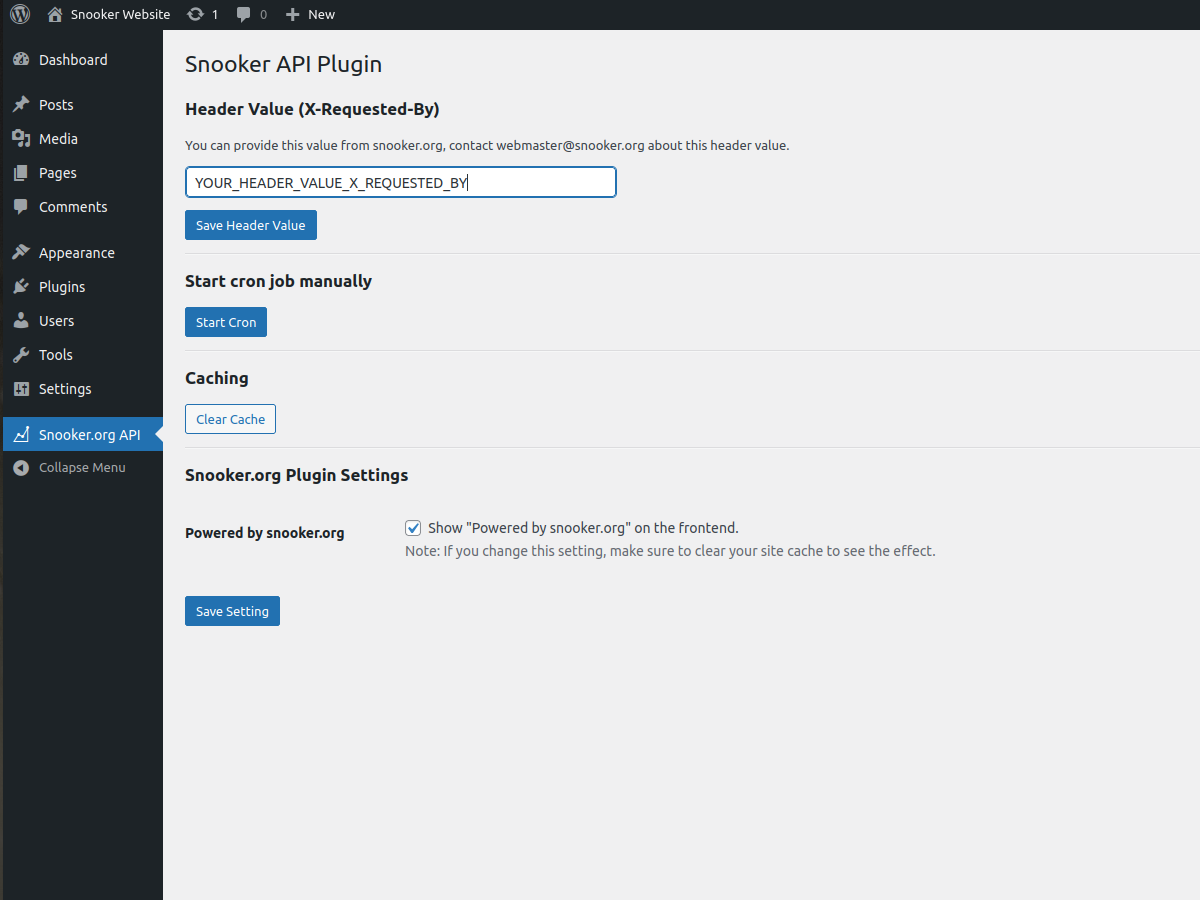
Task: Click the Tools wrench icon
Action: pos(21,355)
